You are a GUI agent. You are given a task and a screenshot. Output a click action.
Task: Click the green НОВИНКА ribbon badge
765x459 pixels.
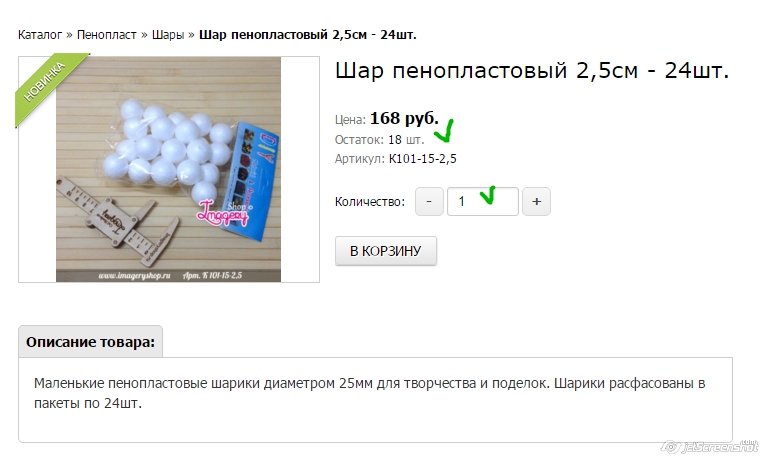pos(48,86)
